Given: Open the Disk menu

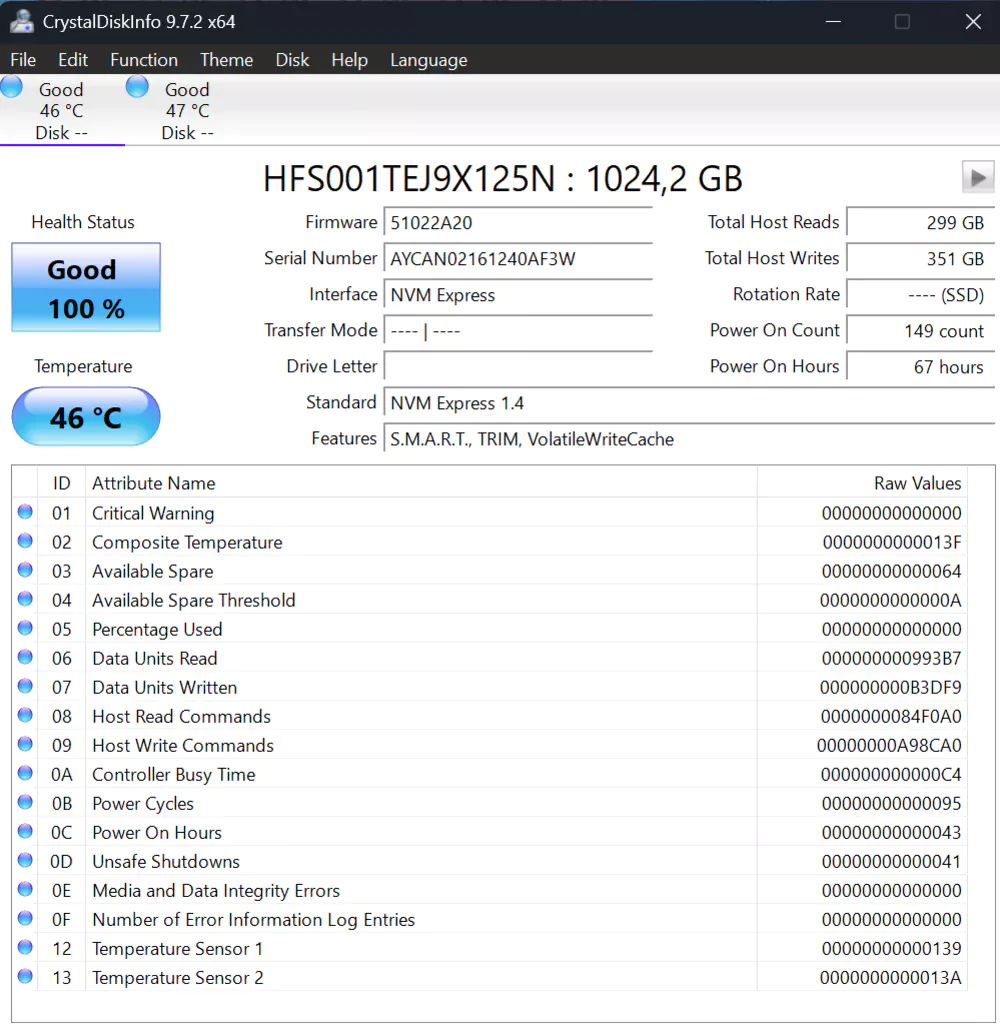Looking at the screenshot, I should coord(292,60).
